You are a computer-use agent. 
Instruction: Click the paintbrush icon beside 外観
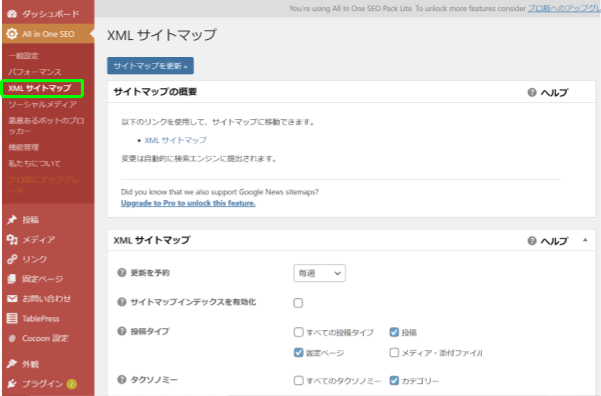point(12,363)
